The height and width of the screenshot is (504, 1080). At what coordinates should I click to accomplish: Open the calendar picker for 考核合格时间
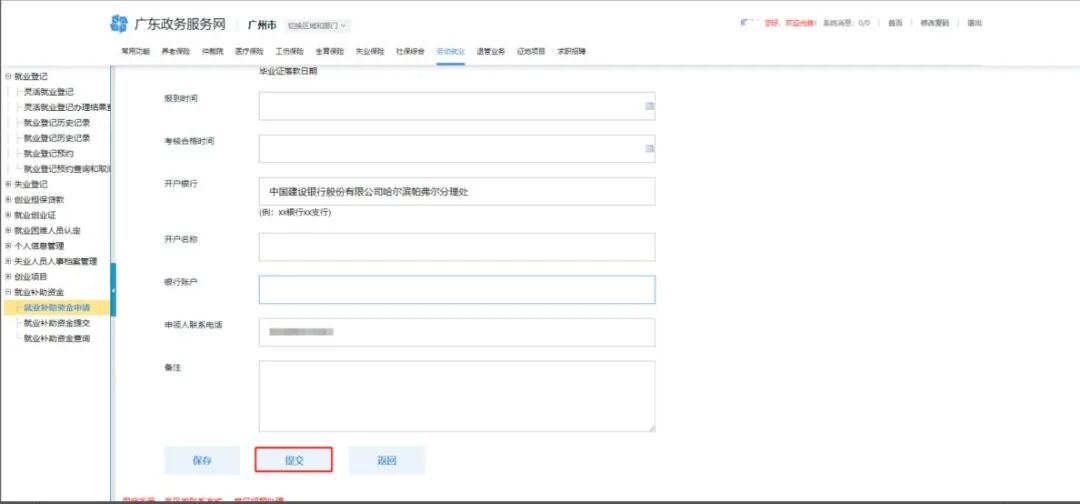(x=649, y=148)
